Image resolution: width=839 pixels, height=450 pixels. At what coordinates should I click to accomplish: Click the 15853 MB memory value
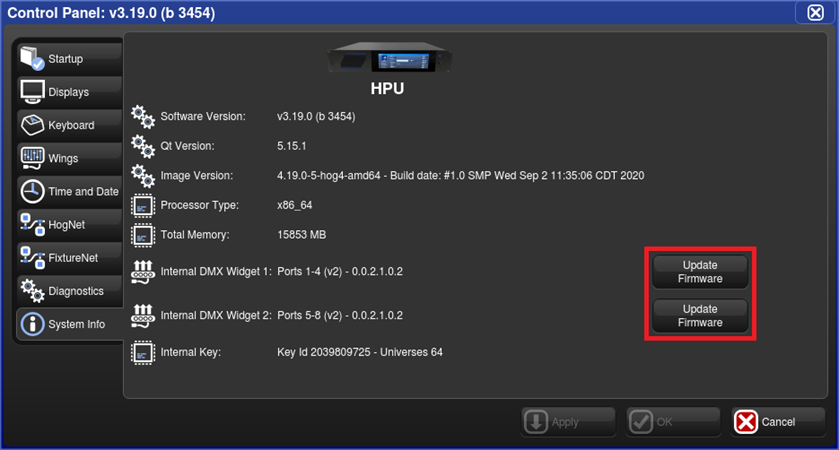click(301, 235)
